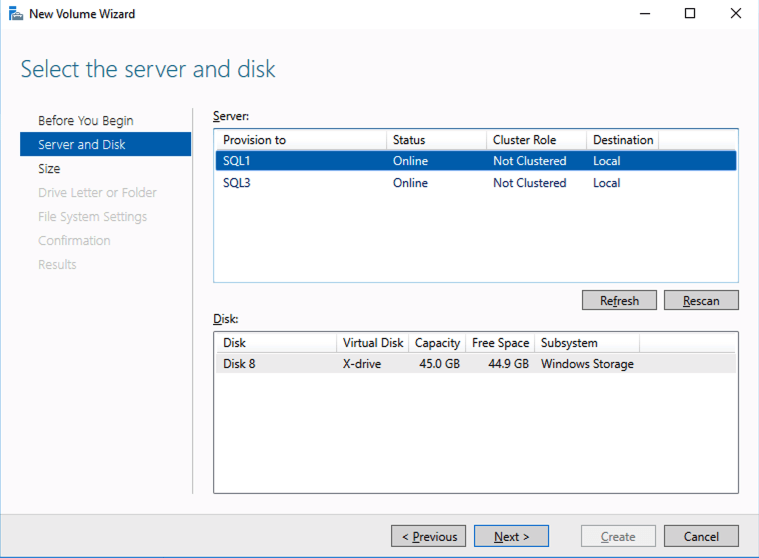
Task: Sort disks by Capacity column header
Action: coord(437,343)
